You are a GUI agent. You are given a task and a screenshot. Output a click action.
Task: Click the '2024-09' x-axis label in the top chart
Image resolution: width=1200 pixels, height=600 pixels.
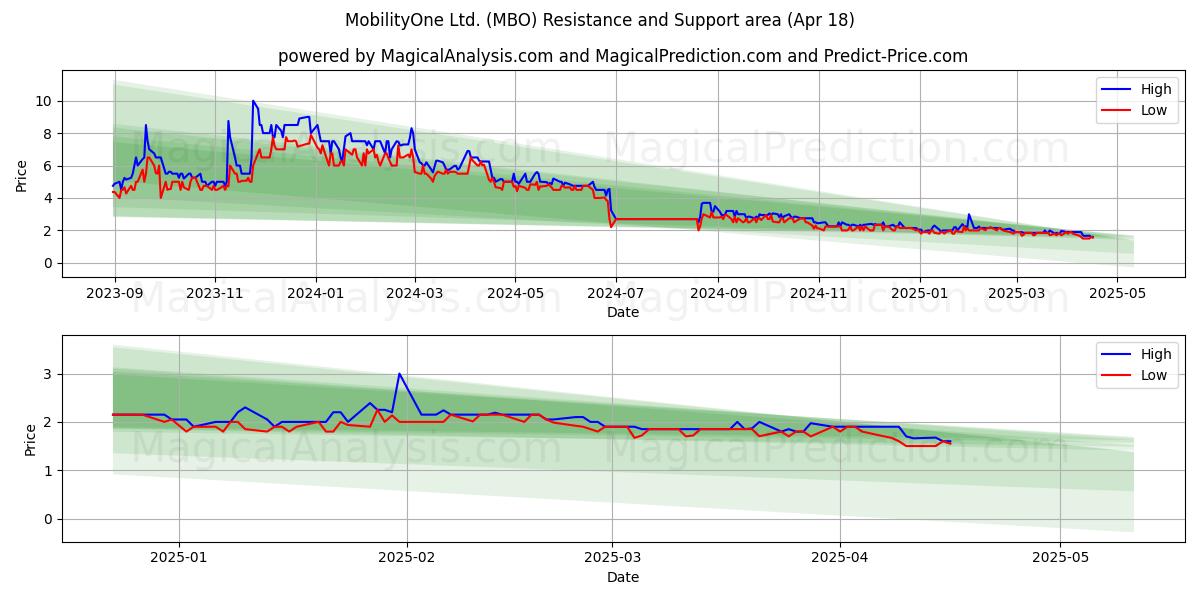pyautogui.click(x=718, y=295)
